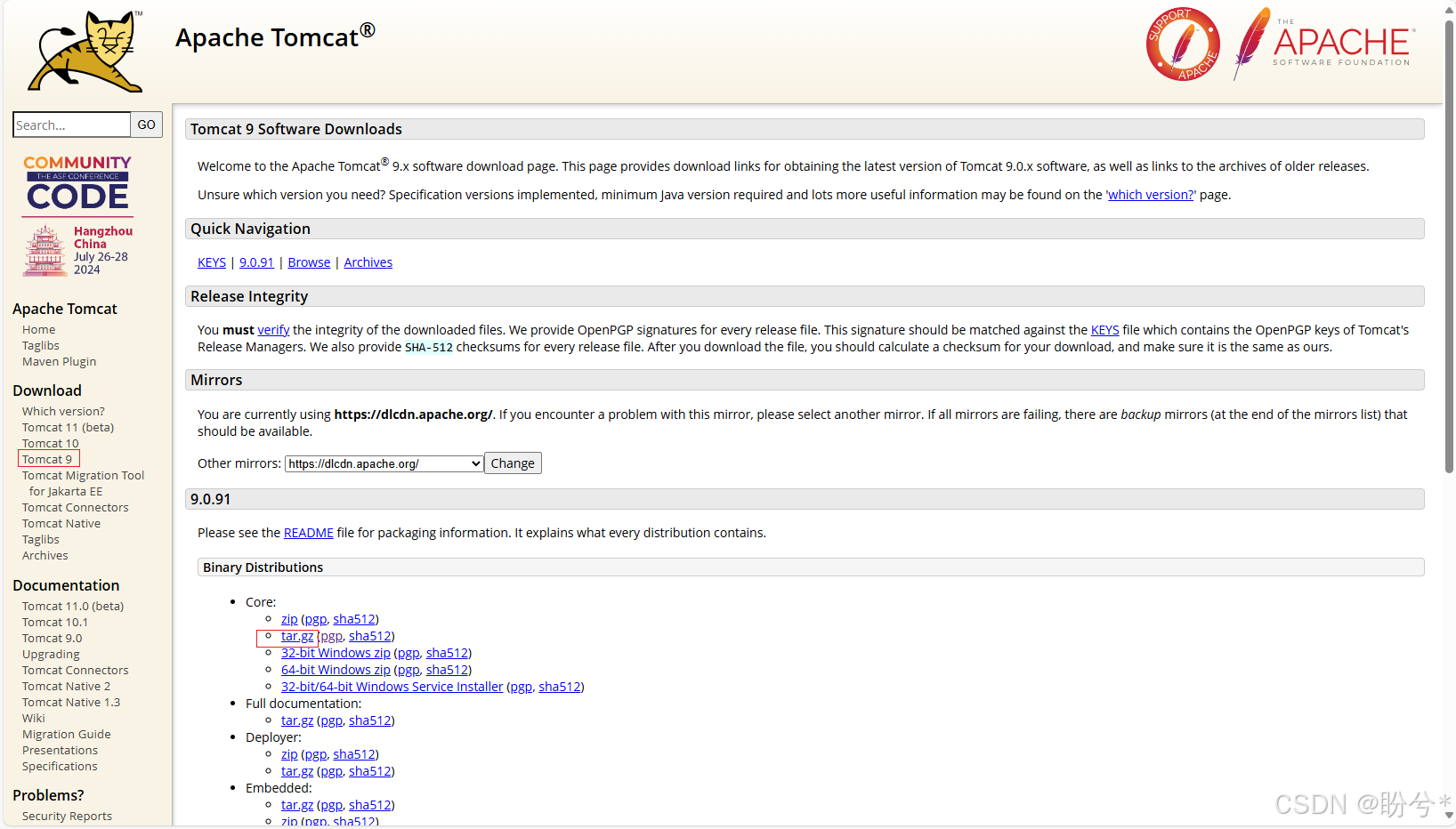
Task: Download the Deployer tar.gz
Action: [x=297, y=771]
